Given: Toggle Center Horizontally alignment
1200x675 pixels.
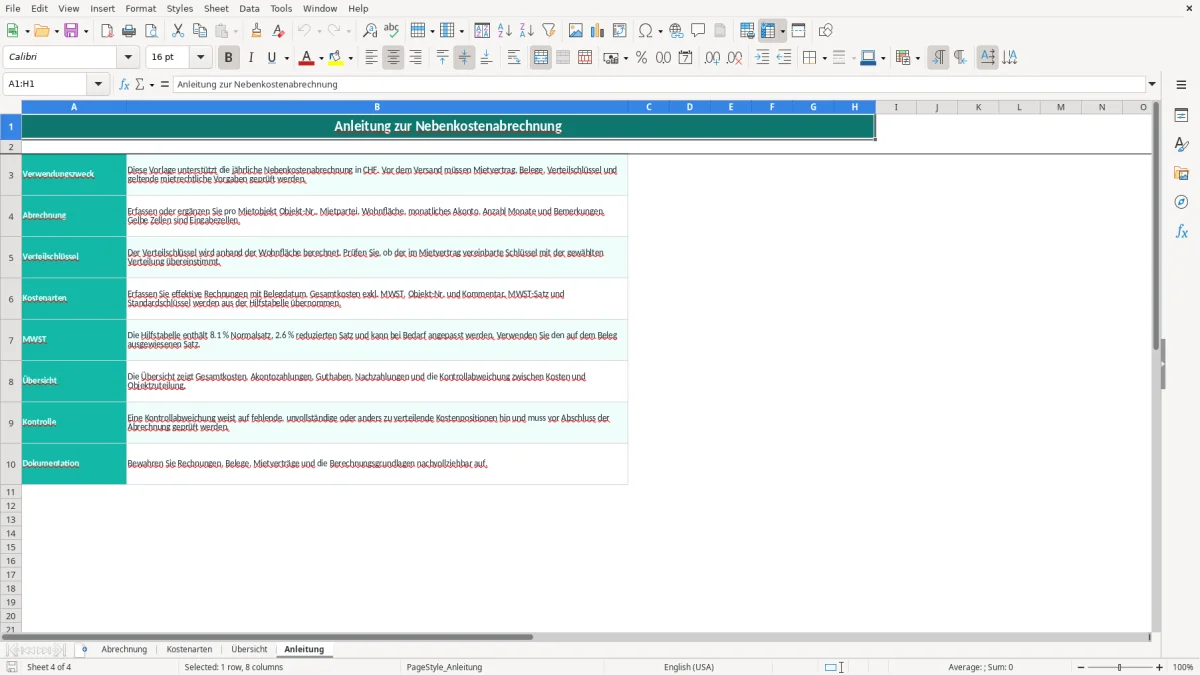Looking at the screenshot, I should coord(393,58).
